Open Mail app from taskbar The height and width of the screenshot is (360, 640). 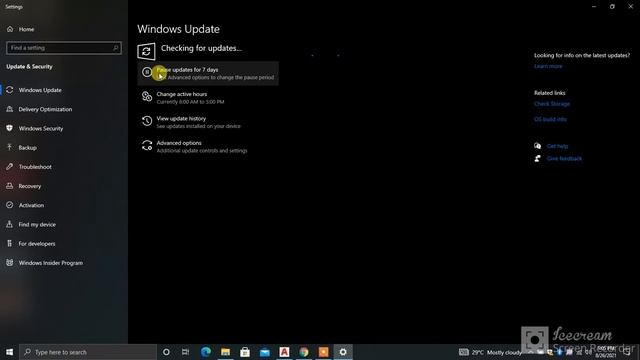264,352
